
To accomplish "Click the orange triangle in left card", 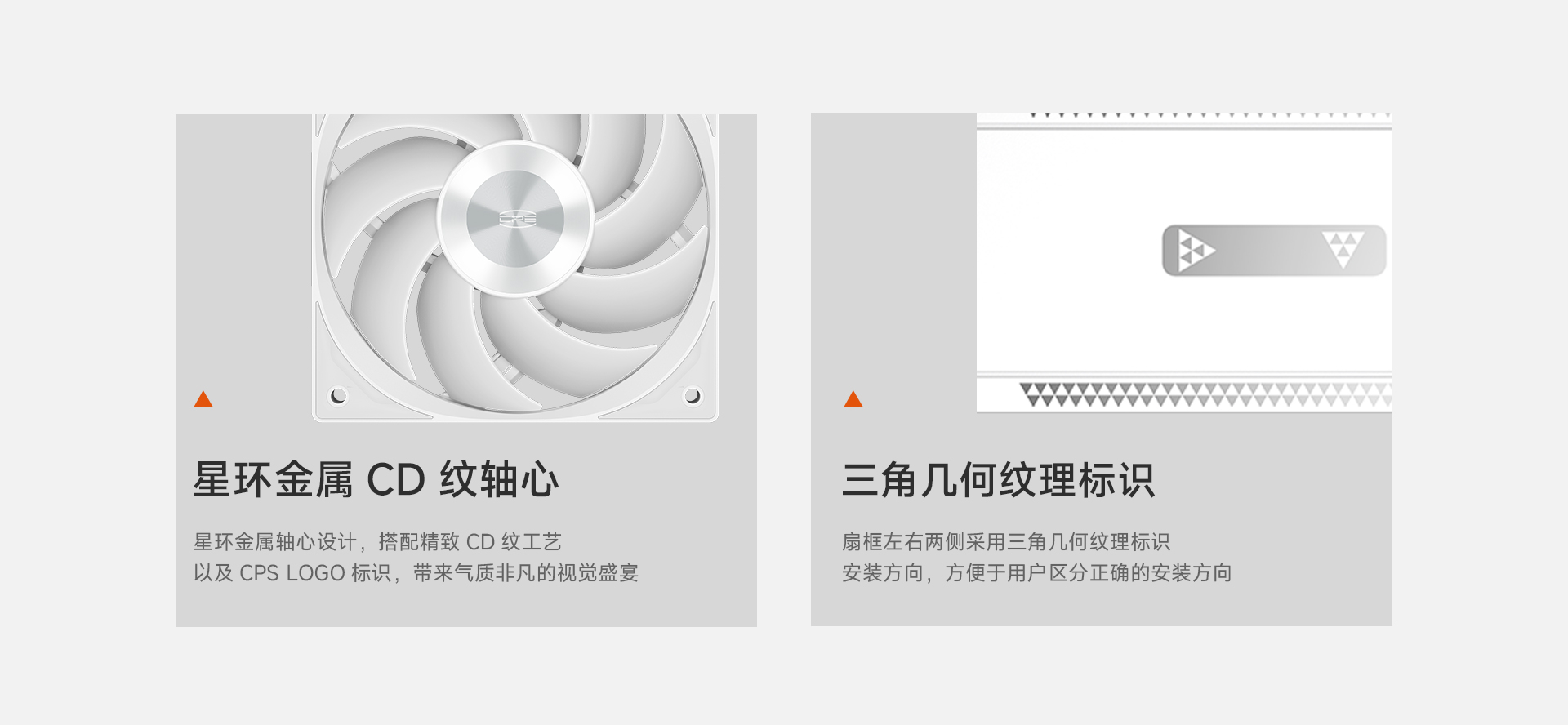I will [203, 399].
